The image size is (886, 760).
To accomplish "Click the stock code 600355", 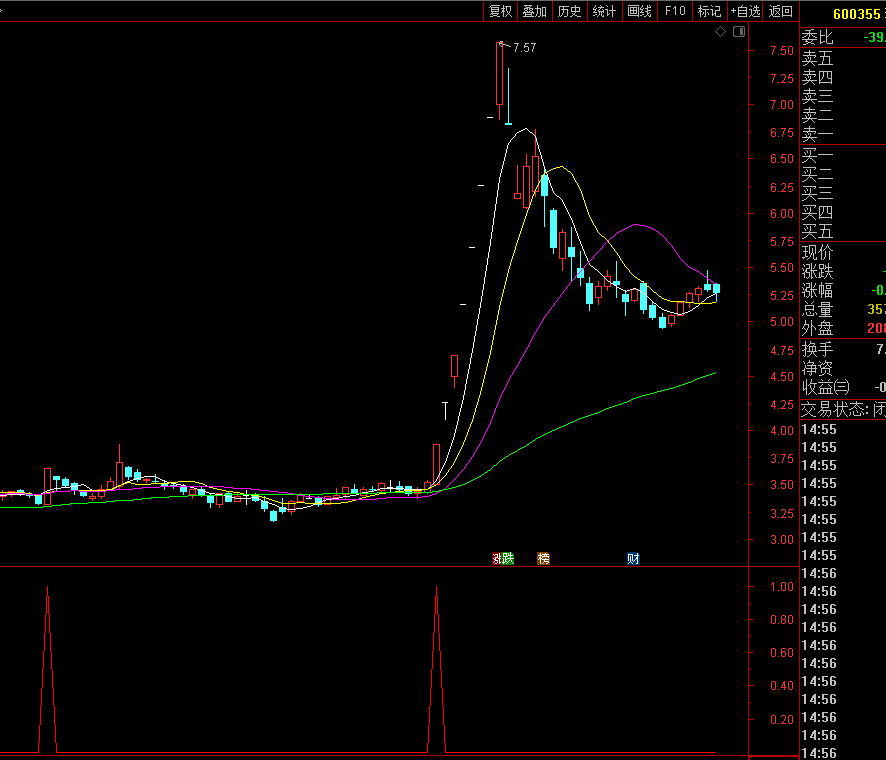I will pos(857,14).
